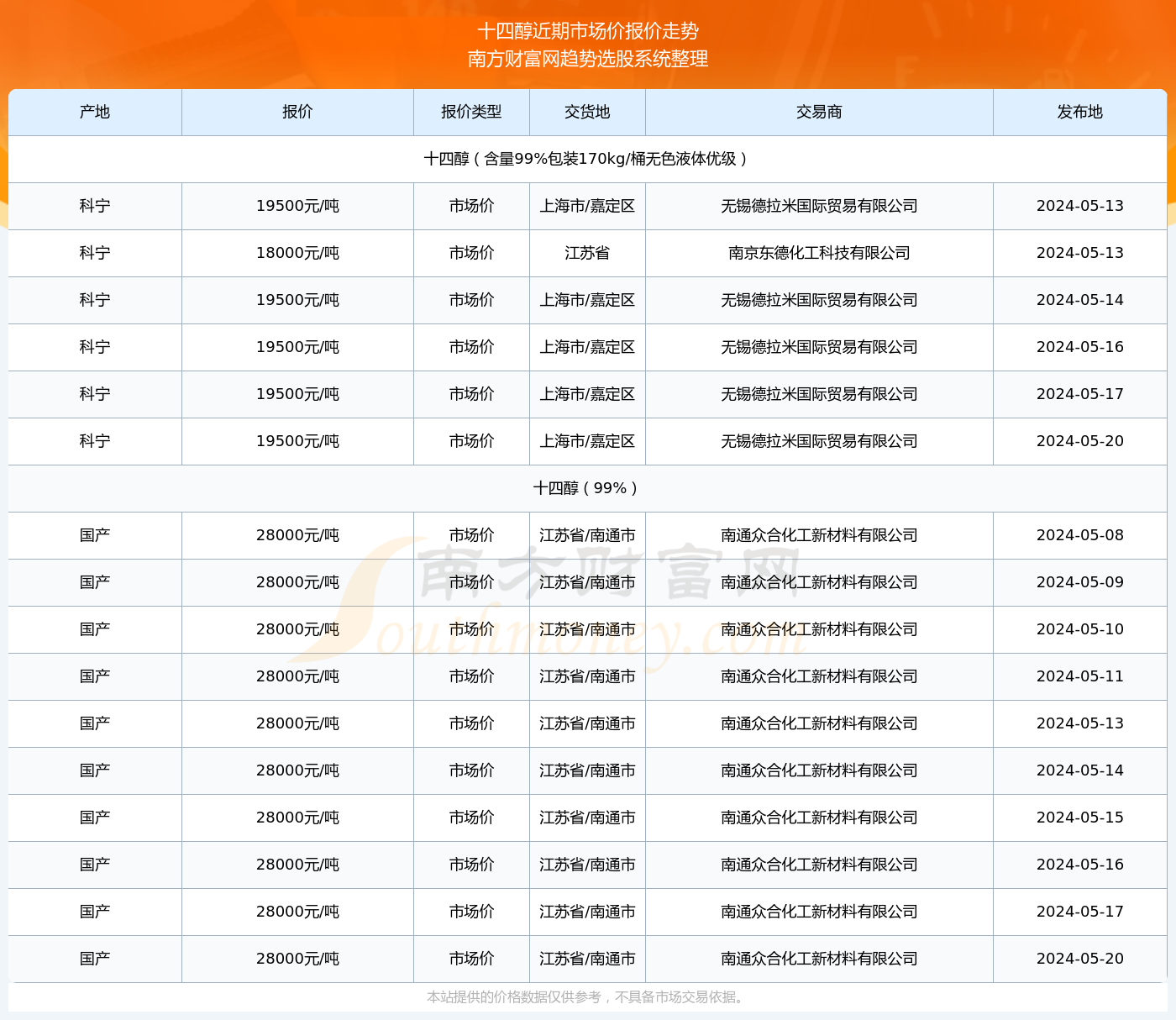
Task: Select section heading 十四醇（99%）
Action: [587, 488]
